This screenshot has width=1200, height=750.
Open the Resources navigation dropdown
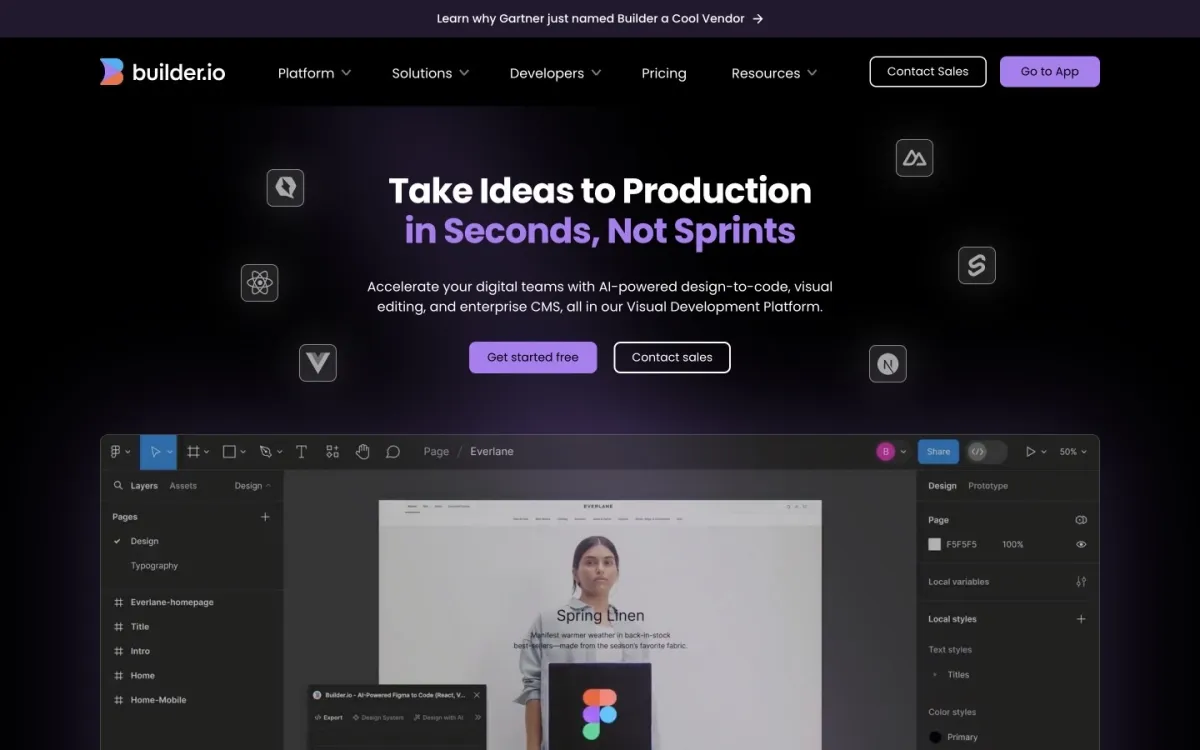coord(773,72)
